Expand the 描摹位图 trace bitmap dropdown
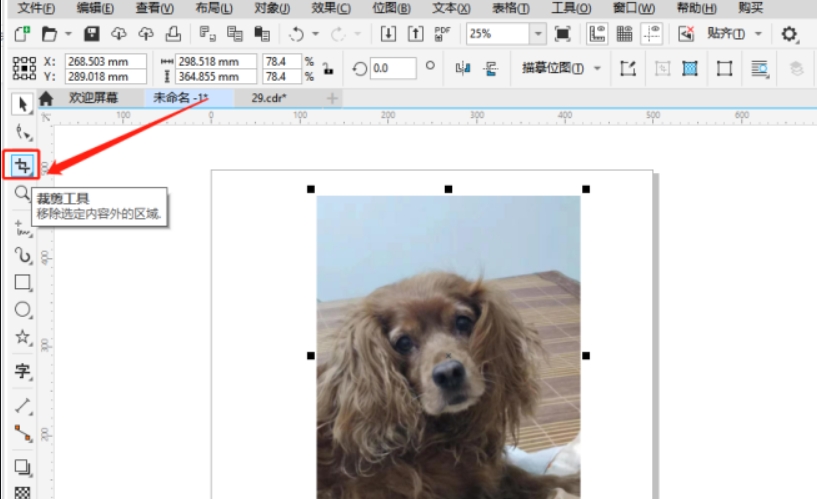The width and height of the screenshot is (817, 499). 598,68
